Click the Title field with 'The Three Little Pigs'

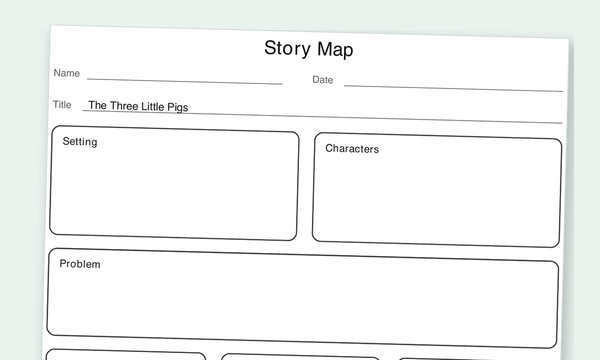click(x=322, y=112)
